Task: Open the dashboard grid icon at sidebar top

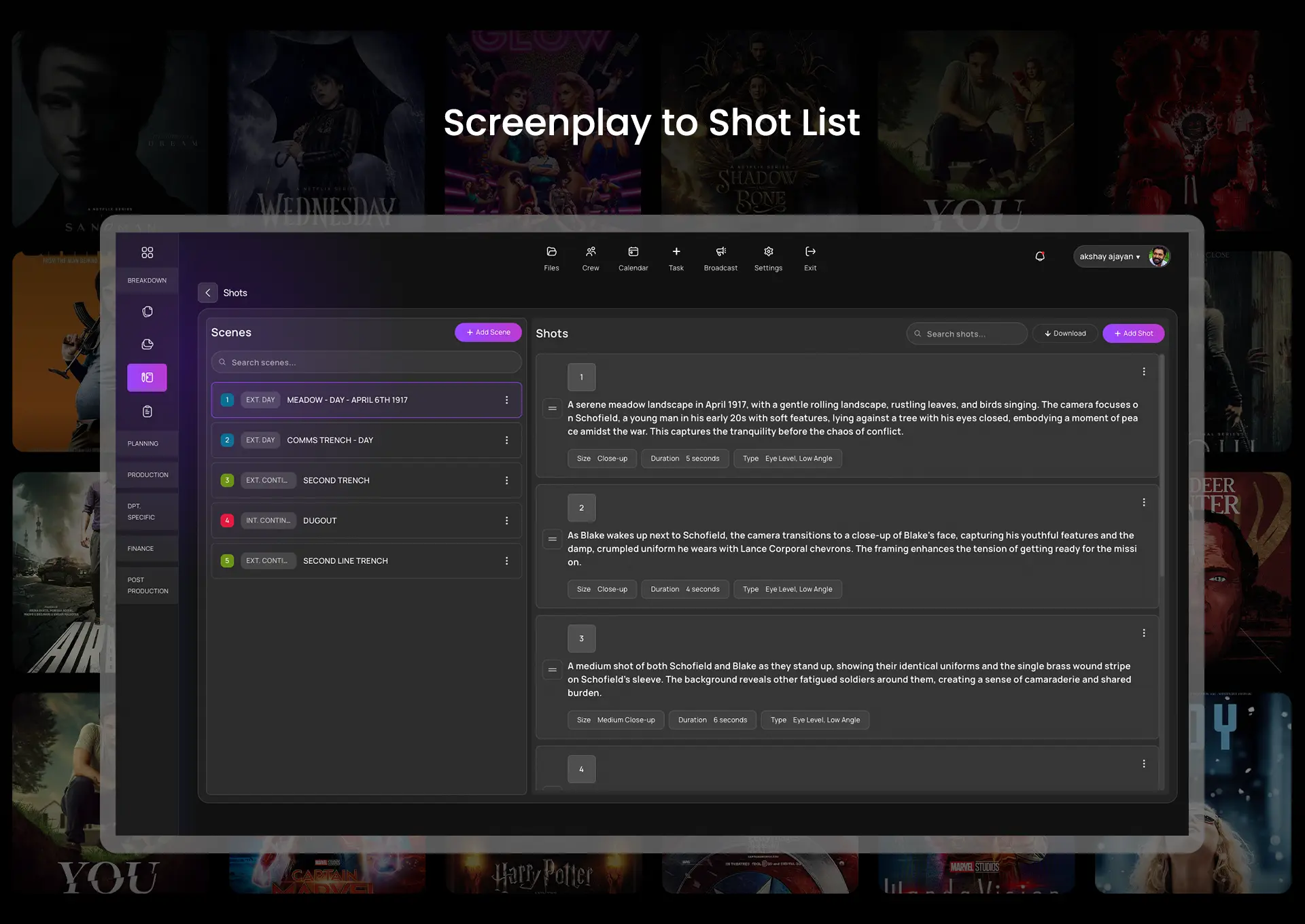Action: point(147,252)
